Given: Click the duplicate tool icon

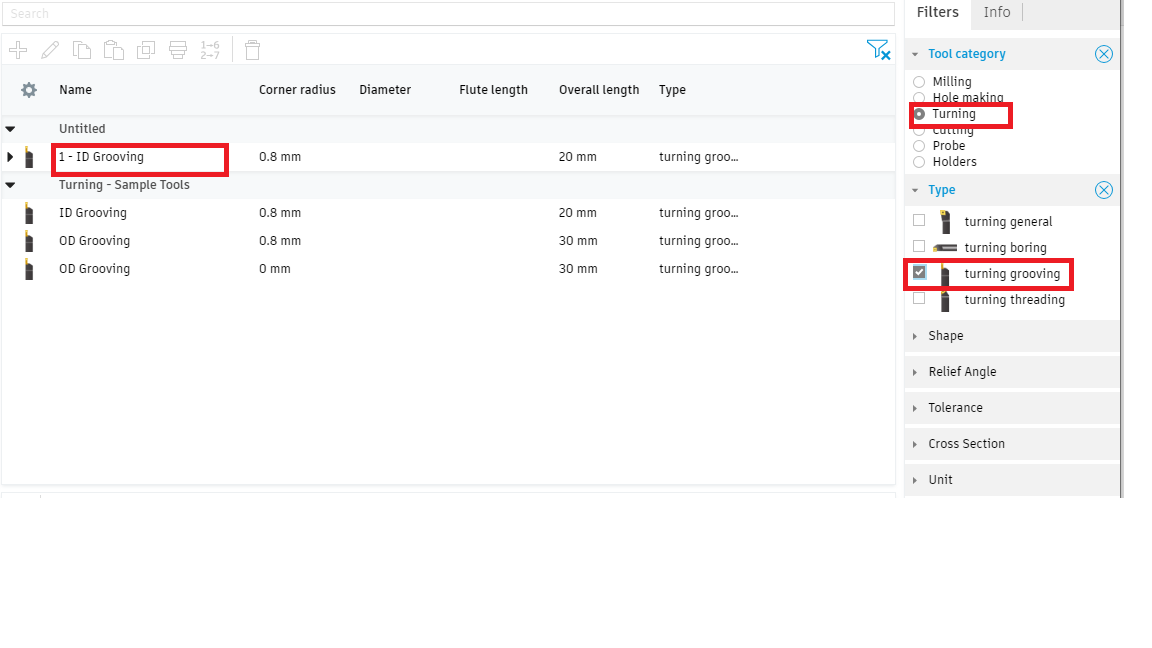Looking at the screenshot, I should click(x=146, y=50).
